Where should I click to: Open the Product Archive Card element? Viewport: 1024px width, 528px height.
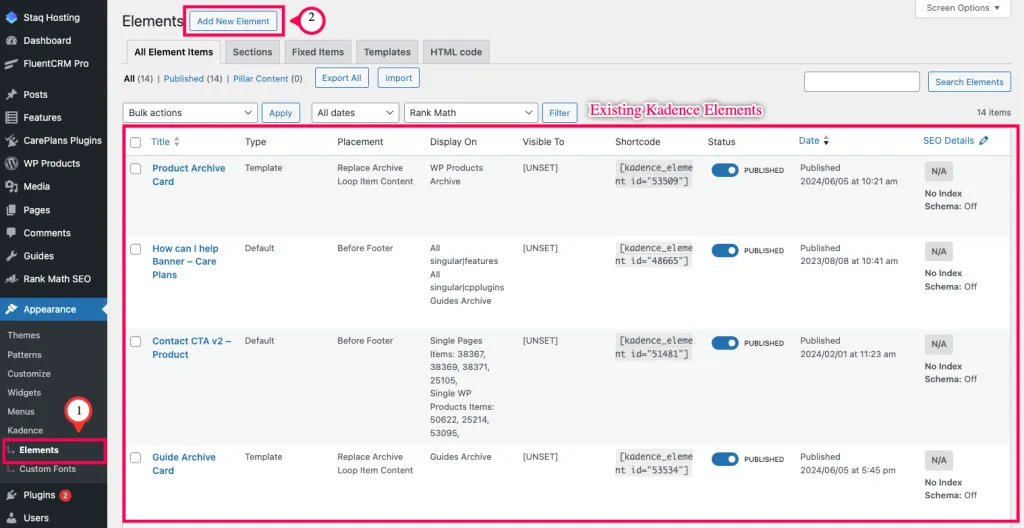point(189,175)
